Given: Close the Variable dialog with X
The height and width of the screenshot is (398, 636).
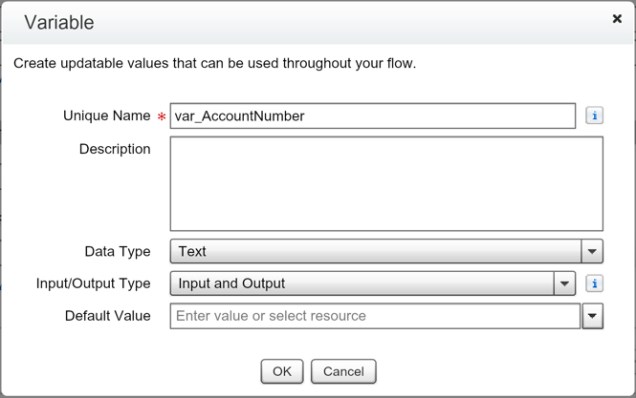Looking at the screenshot, I should pos(617,19).
